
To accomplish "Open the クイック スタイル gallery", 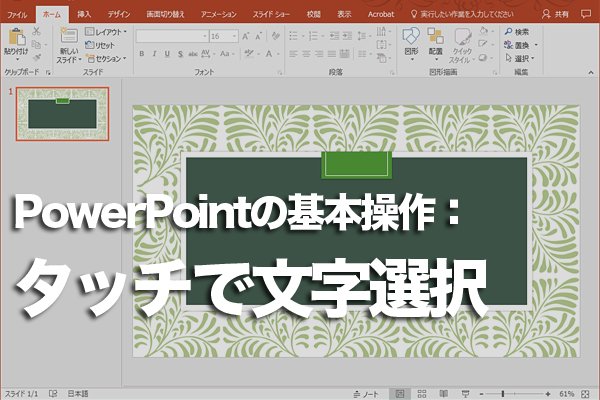I will click(462, 45).
